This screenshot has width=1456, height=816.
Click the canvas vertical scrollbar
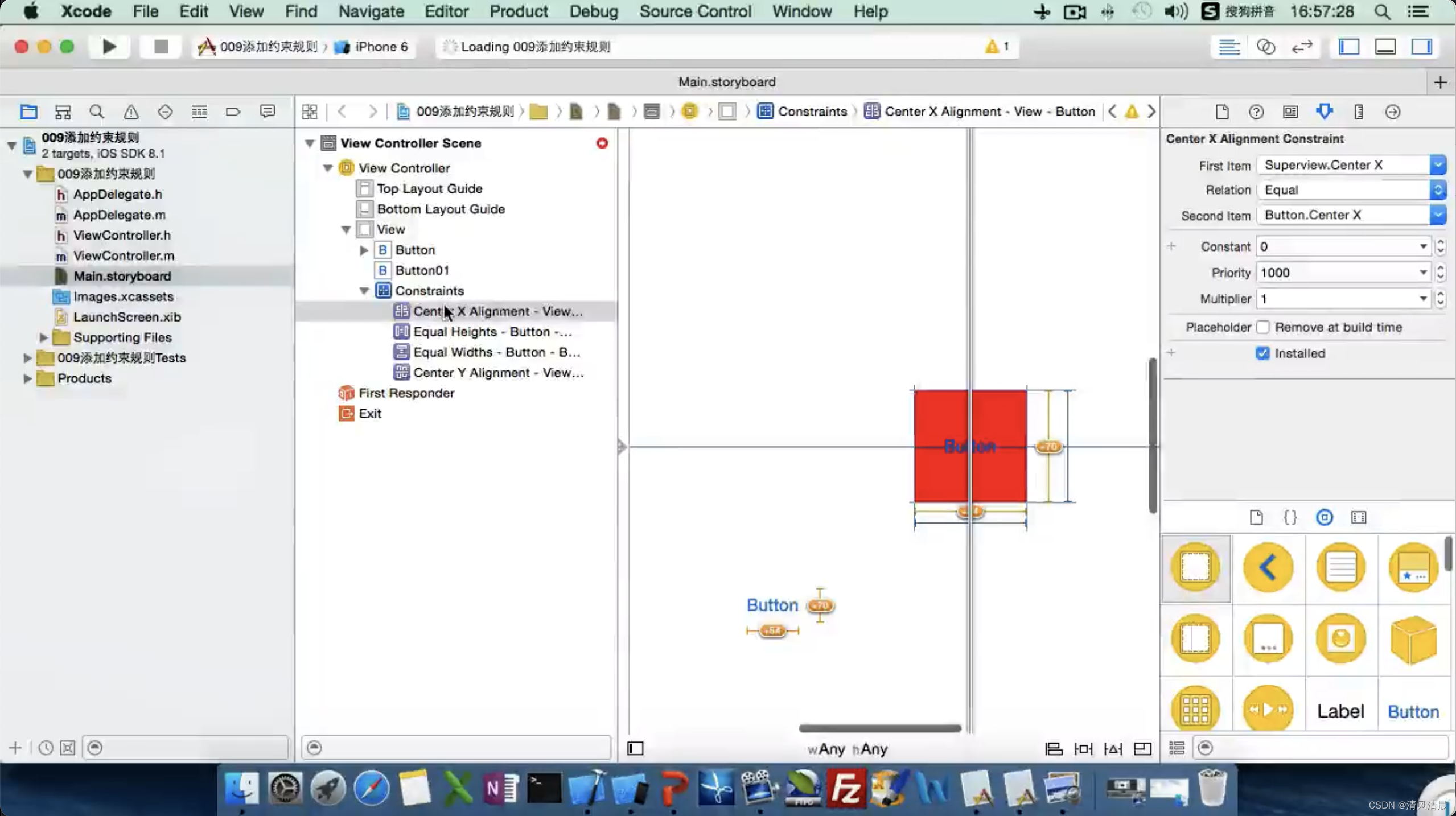pyautogui.click(x=1153, y=435)
